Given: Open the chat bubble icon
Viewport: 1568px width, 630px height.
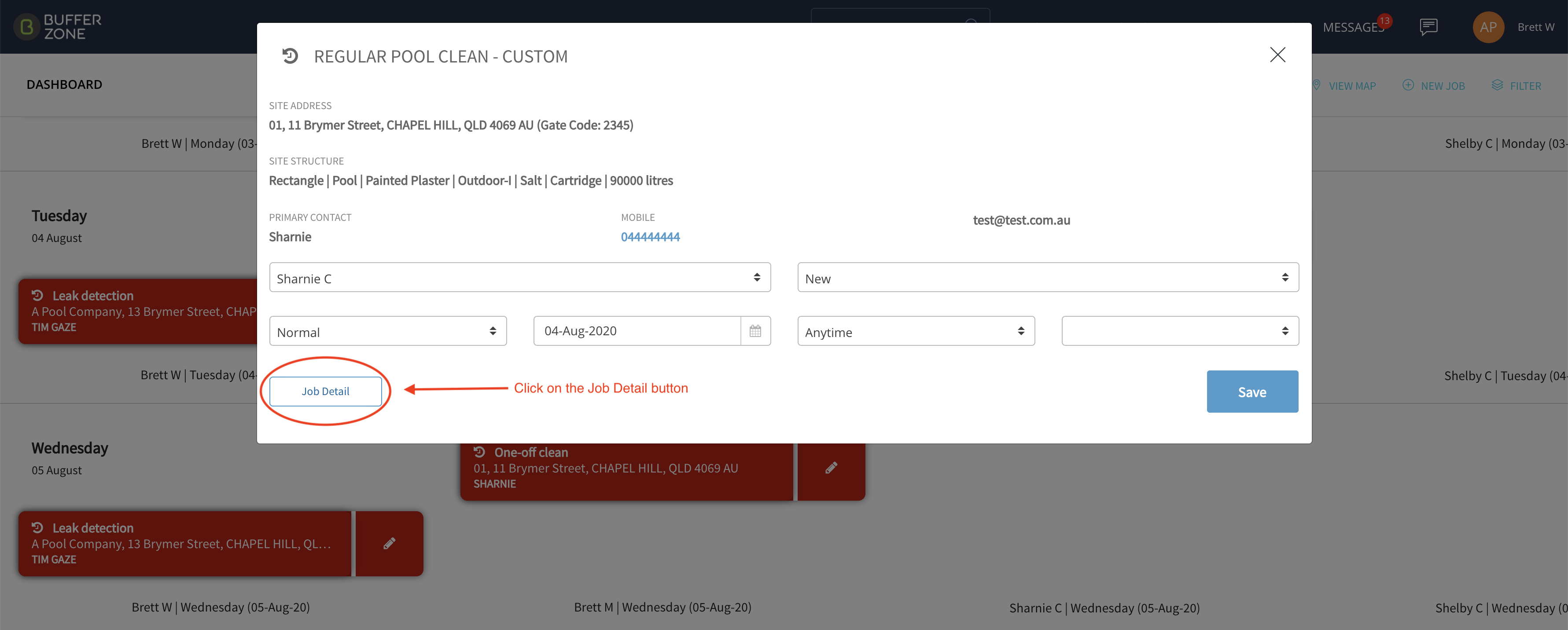Looking at the screenshot, I should point(1428,27).
